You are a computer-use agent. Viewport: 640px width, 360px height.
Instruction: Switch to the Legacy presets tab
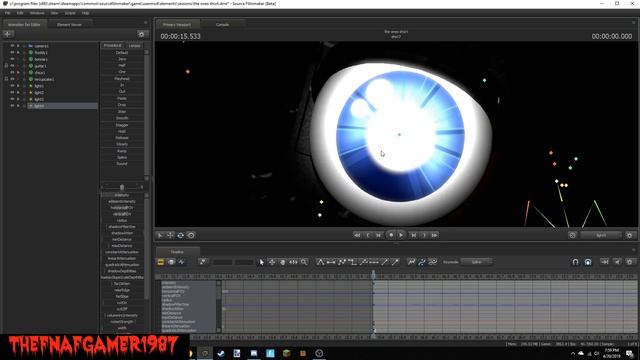tap(134, 45)
